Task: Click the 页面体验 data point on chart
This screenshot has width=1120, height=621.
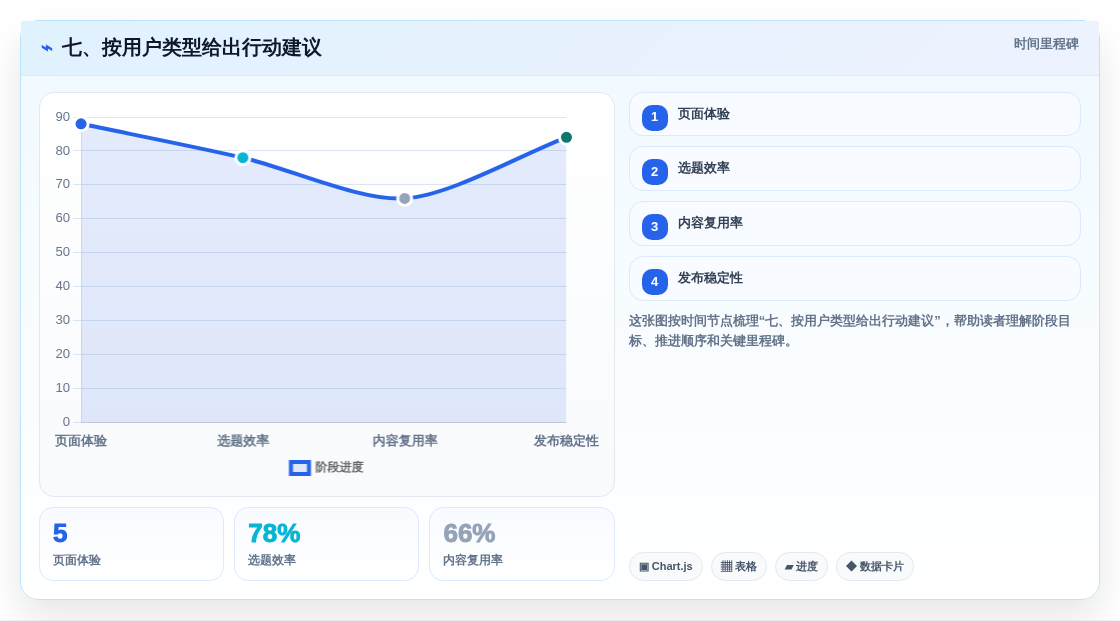Action: pos(81,124)
